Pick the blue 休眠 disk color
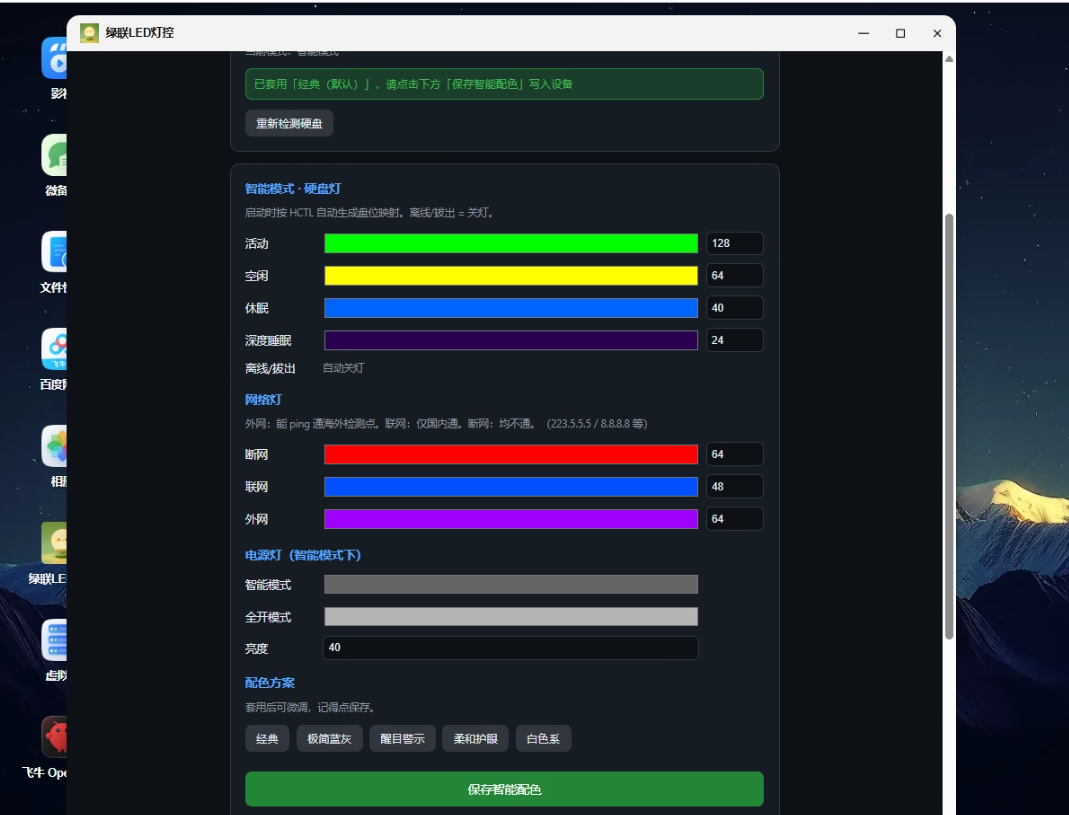The image size is (1069, 815). click(x=511, y=308)
